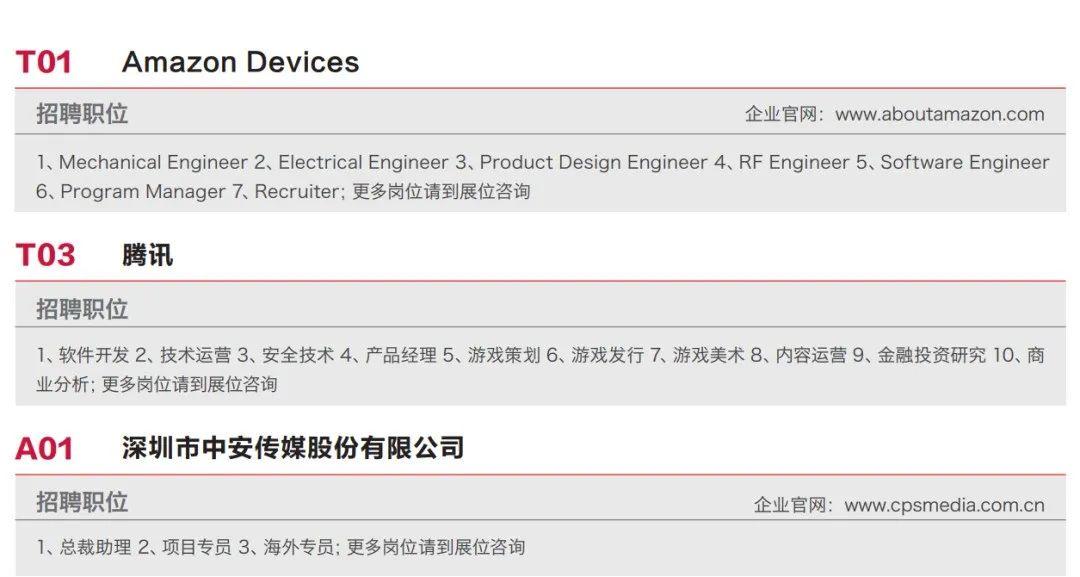Click the Amazon Devices company heading
Image resolution: width=1080 pixels, height=577 pixels.
point(240,62)
